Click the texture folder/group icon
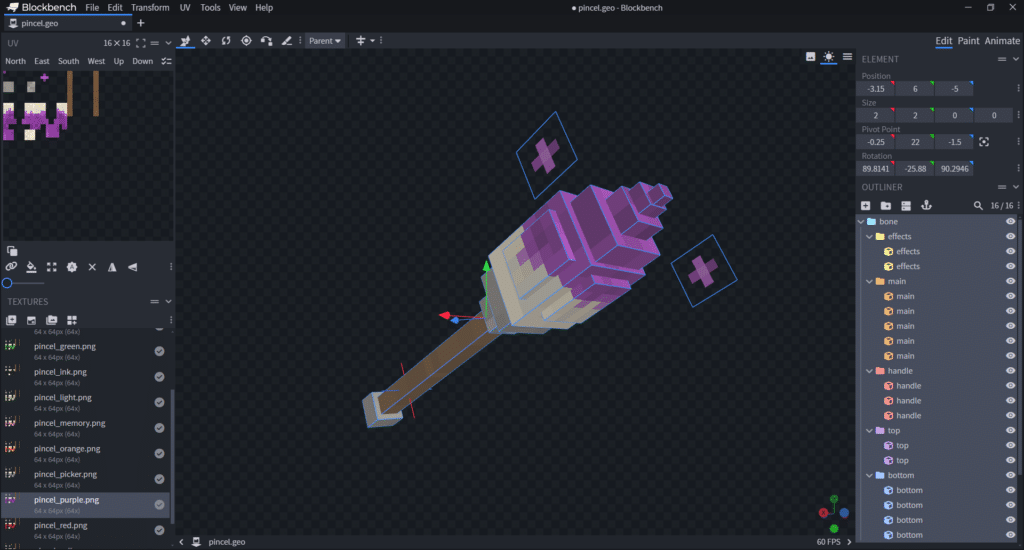 52,320
